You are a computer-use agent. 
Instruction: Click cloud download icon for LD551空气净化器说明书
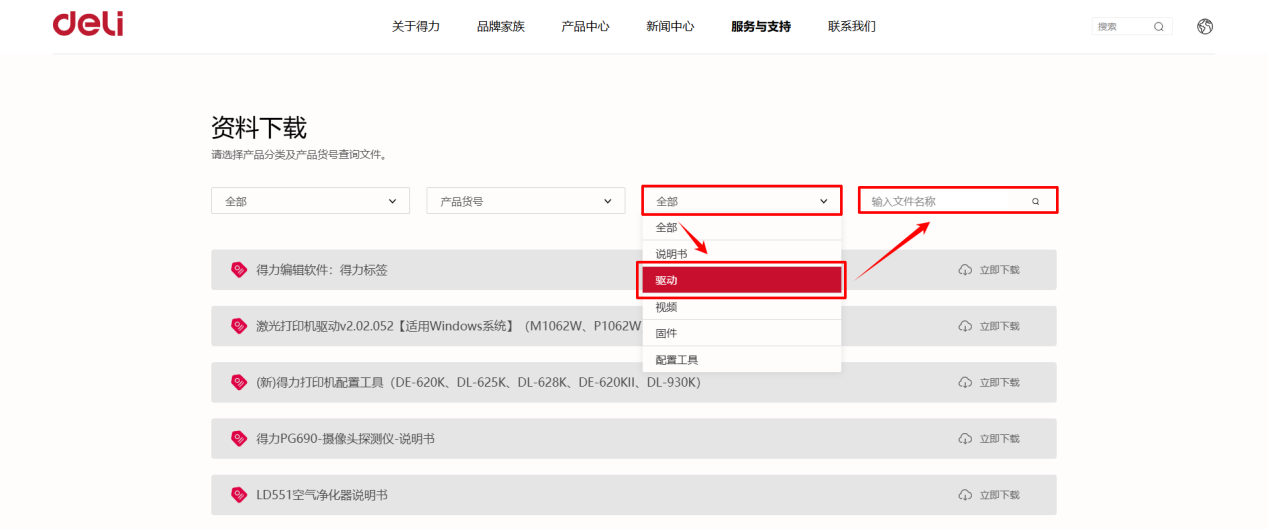coord(965,494)
